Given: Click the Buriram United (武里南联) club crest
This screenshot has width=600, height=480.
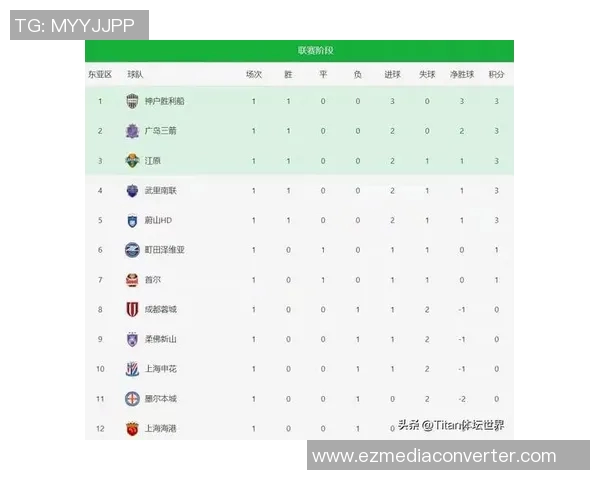Looking at the screenshot, I should tap(132, 190).
